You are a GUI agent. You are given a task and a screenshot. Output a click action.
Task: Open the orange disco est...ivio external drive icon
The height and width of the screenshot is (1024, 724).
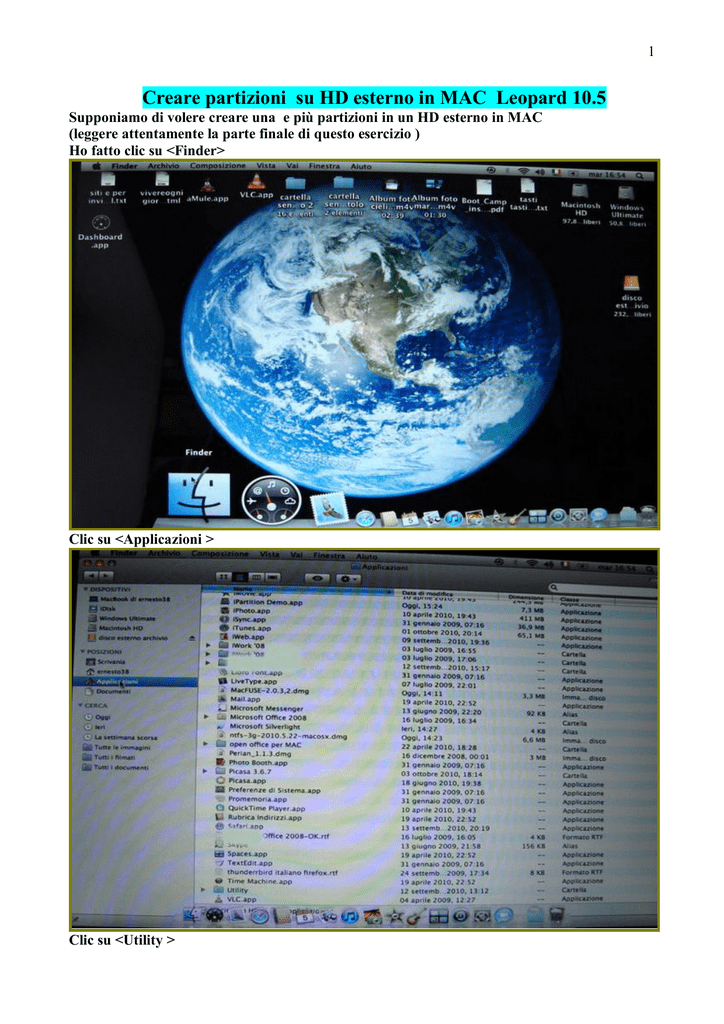click(x=631, y=296)
